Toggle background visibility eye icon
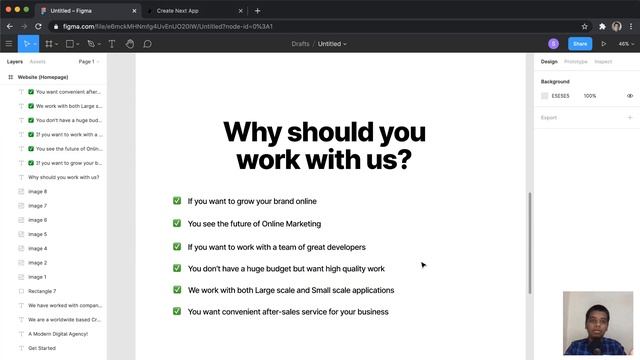Screen dimensions: 640x360 pyautogui.click(x=630, y=96)
